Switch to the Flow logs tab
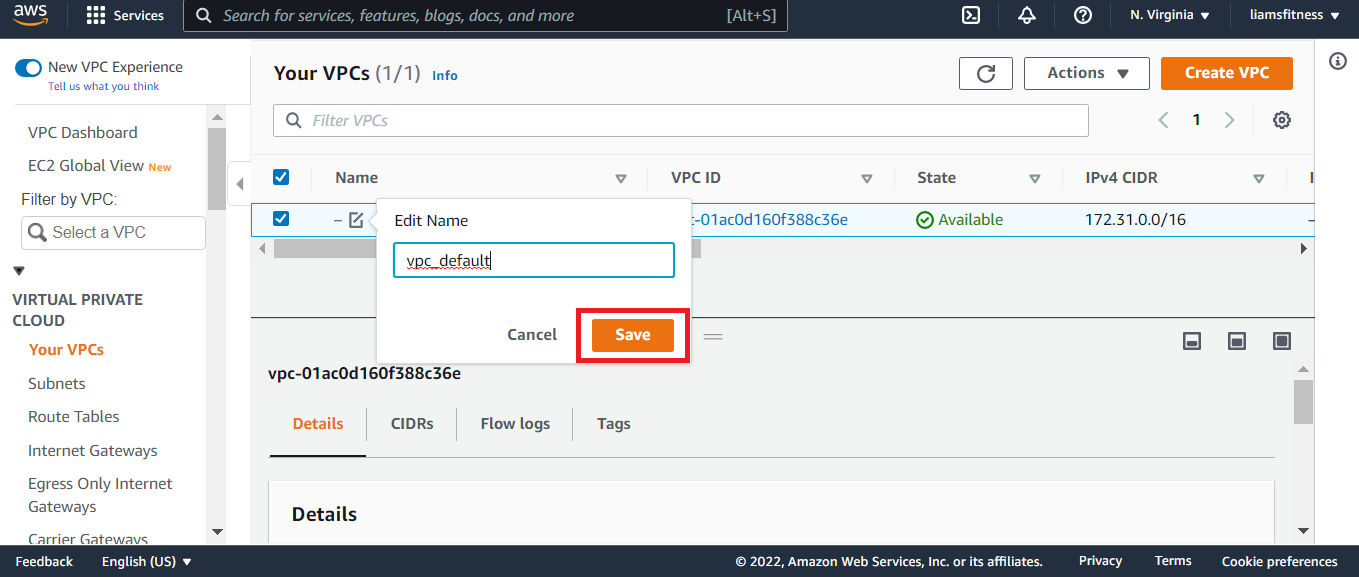1359x577 pixels. pyautogui.click(x=515, y=424)
